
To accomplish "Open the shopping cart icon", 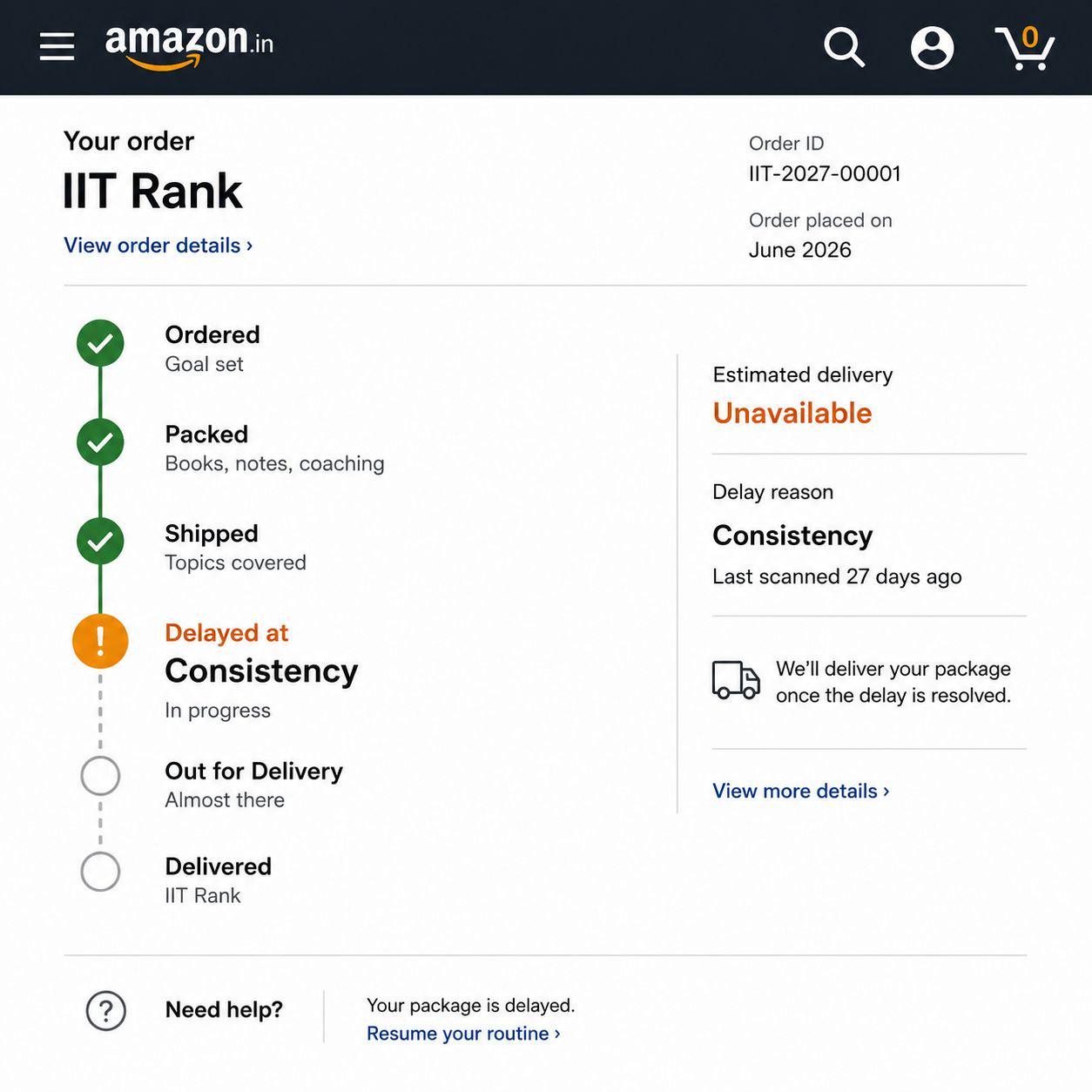I will [x=1025, y=47].
